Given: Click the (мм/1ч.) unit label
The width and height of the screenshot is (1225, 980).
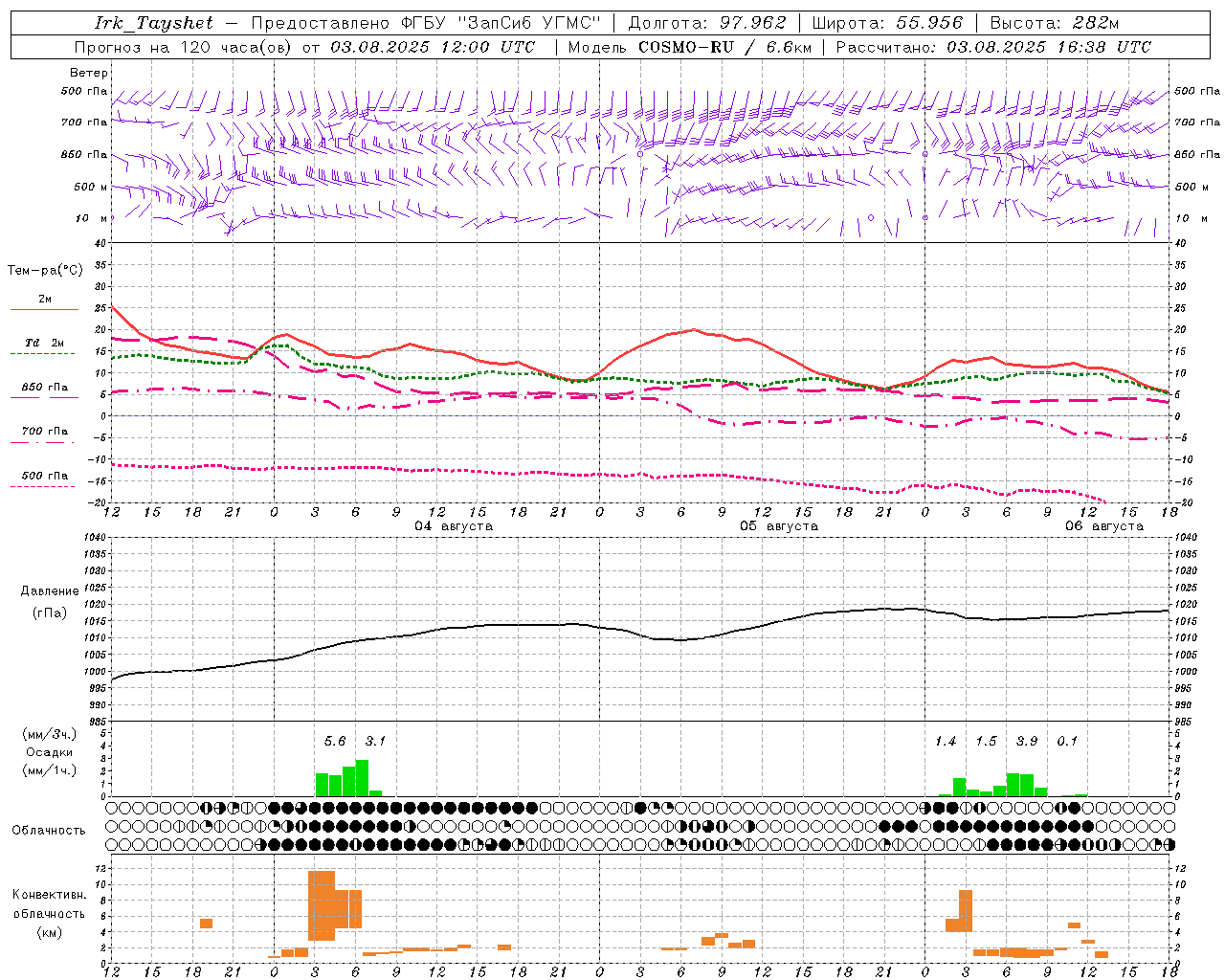Looking at the screenshot, I should [x=49, y=770].
